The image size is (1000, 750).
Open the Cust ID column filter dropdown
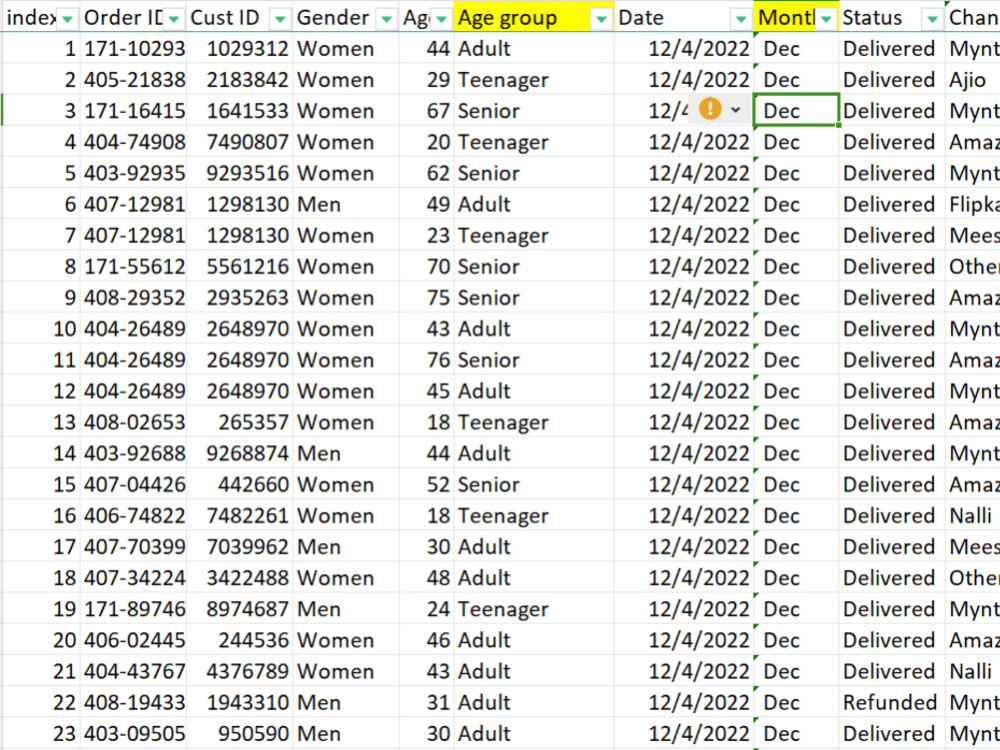[280, 20]
